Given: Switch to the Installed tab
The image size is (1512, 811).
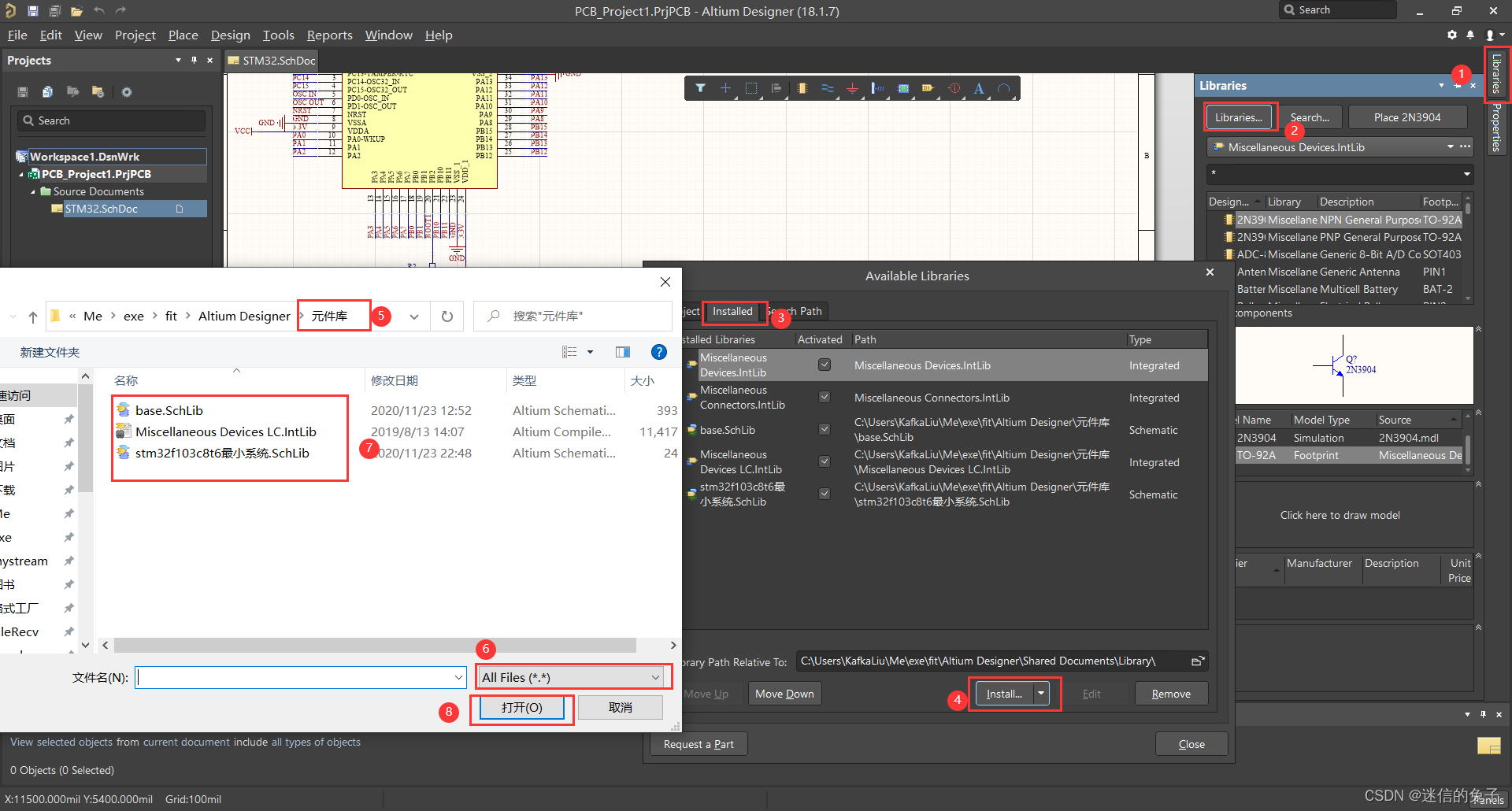Looking at the screenshot, I should click(x=732, y=311).
